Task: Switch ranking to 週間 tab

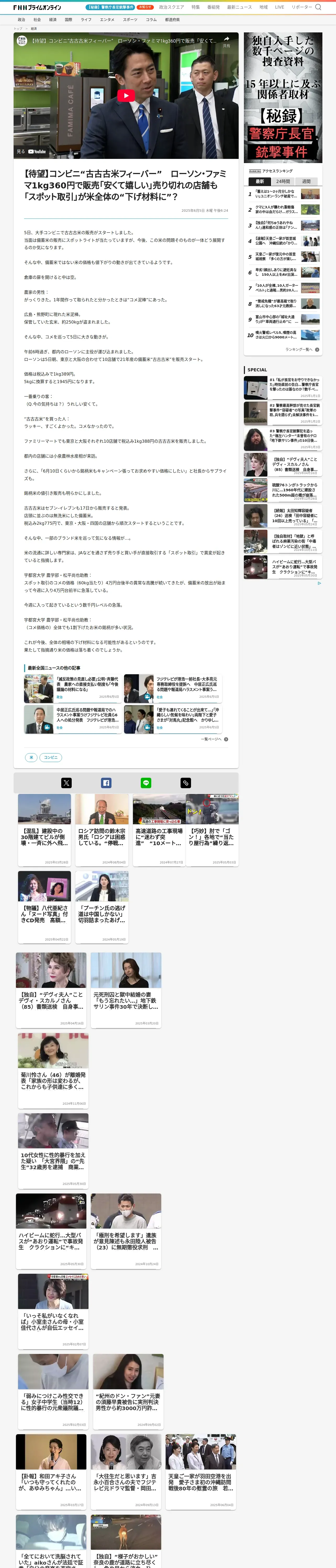Action: (x=306, y=181)
